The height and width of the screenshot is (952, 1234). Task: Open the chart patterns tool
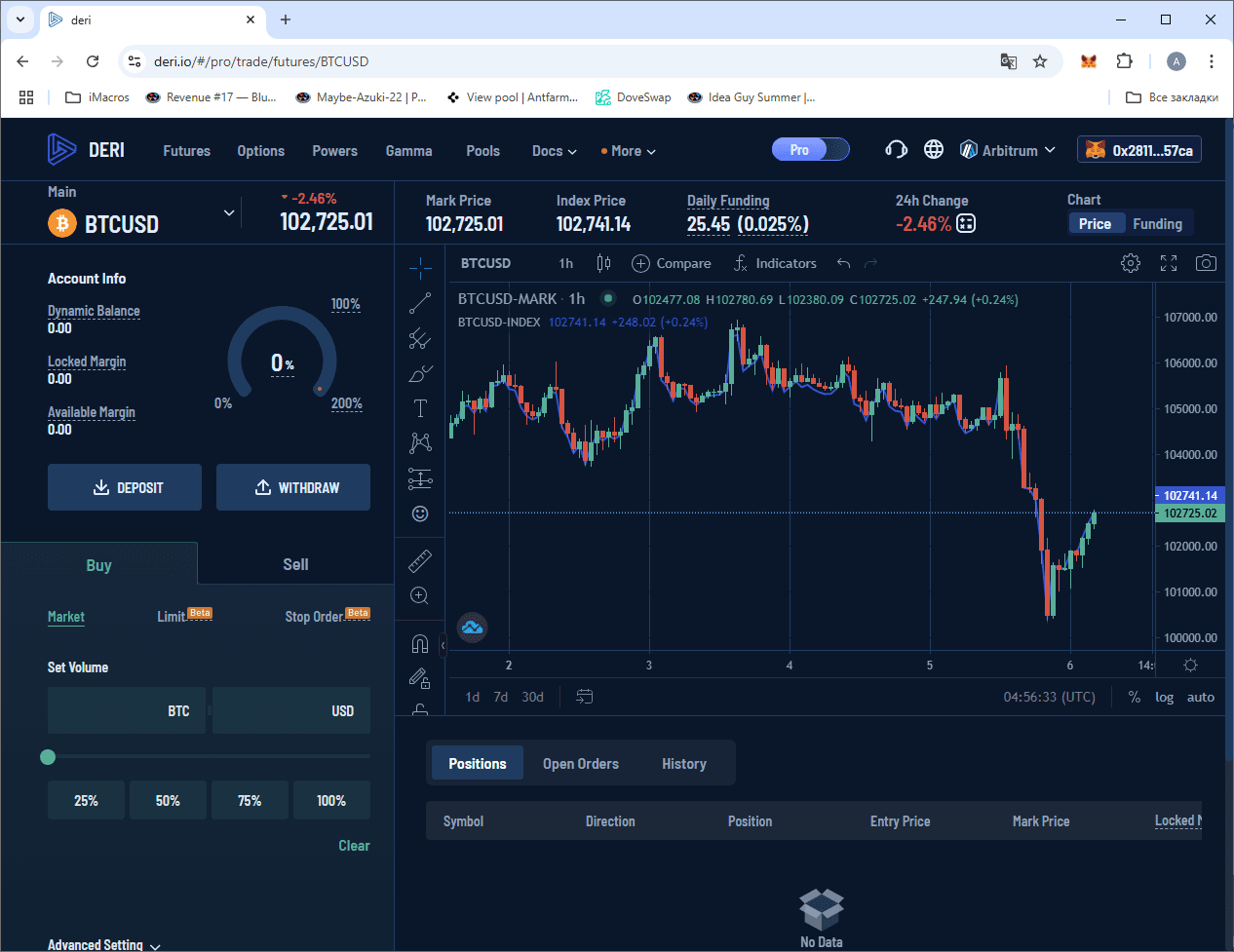coord(420,443)
